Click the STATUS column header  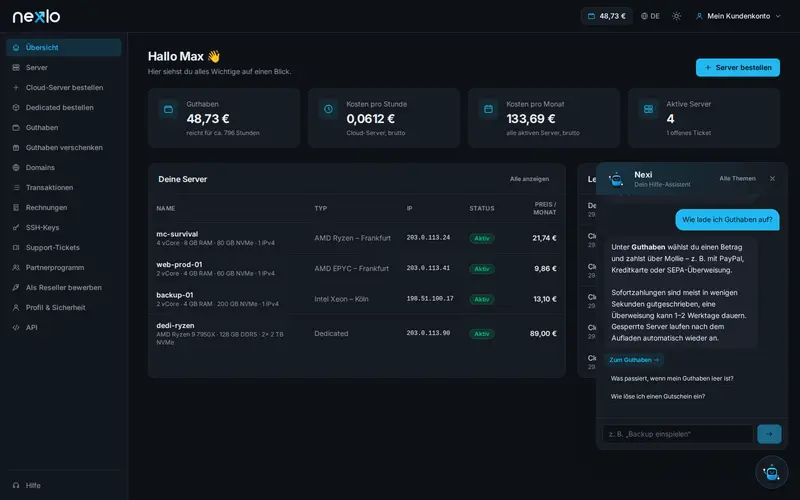(482, 208)
